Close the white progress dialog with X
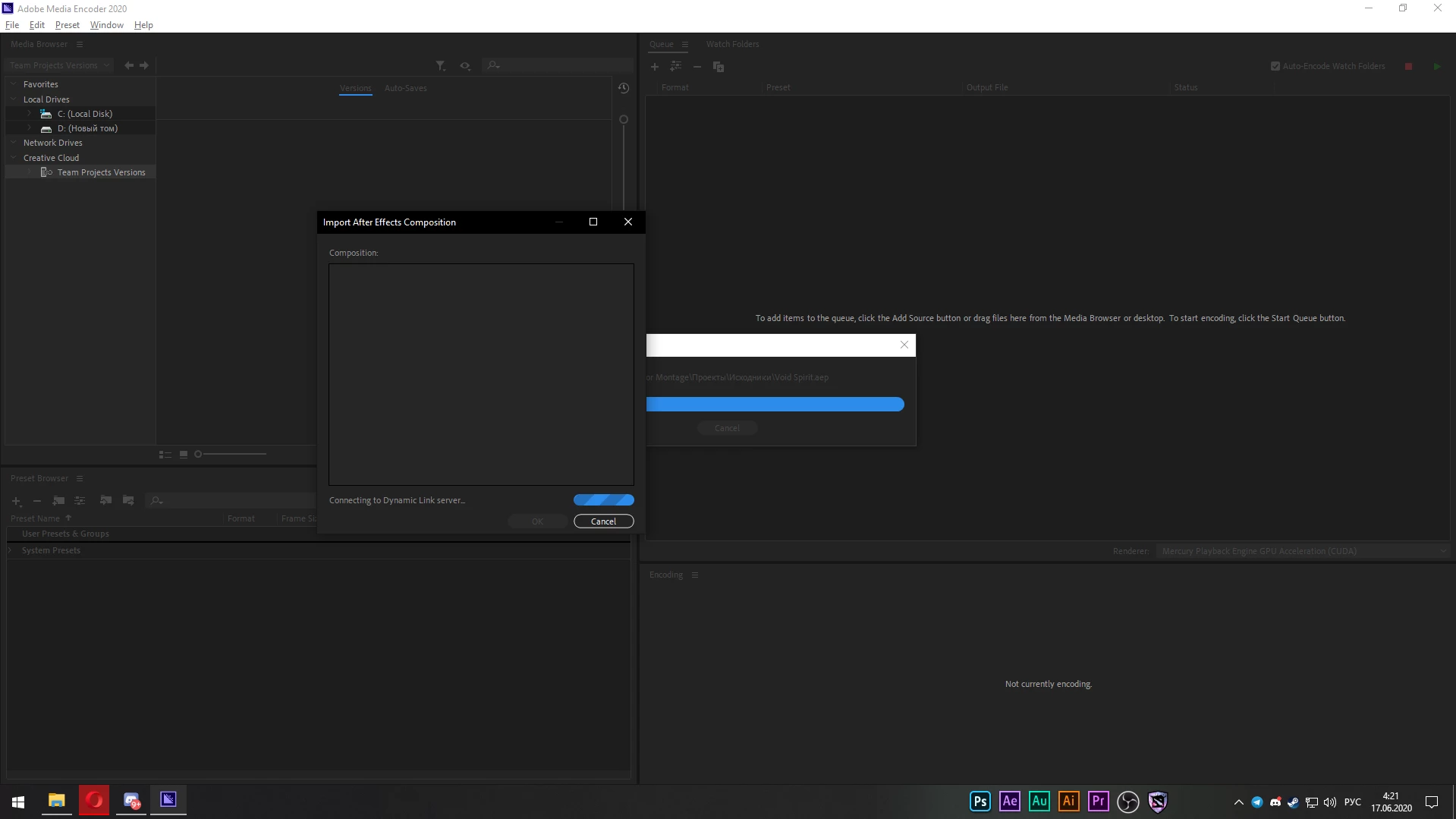 point(904,345)
